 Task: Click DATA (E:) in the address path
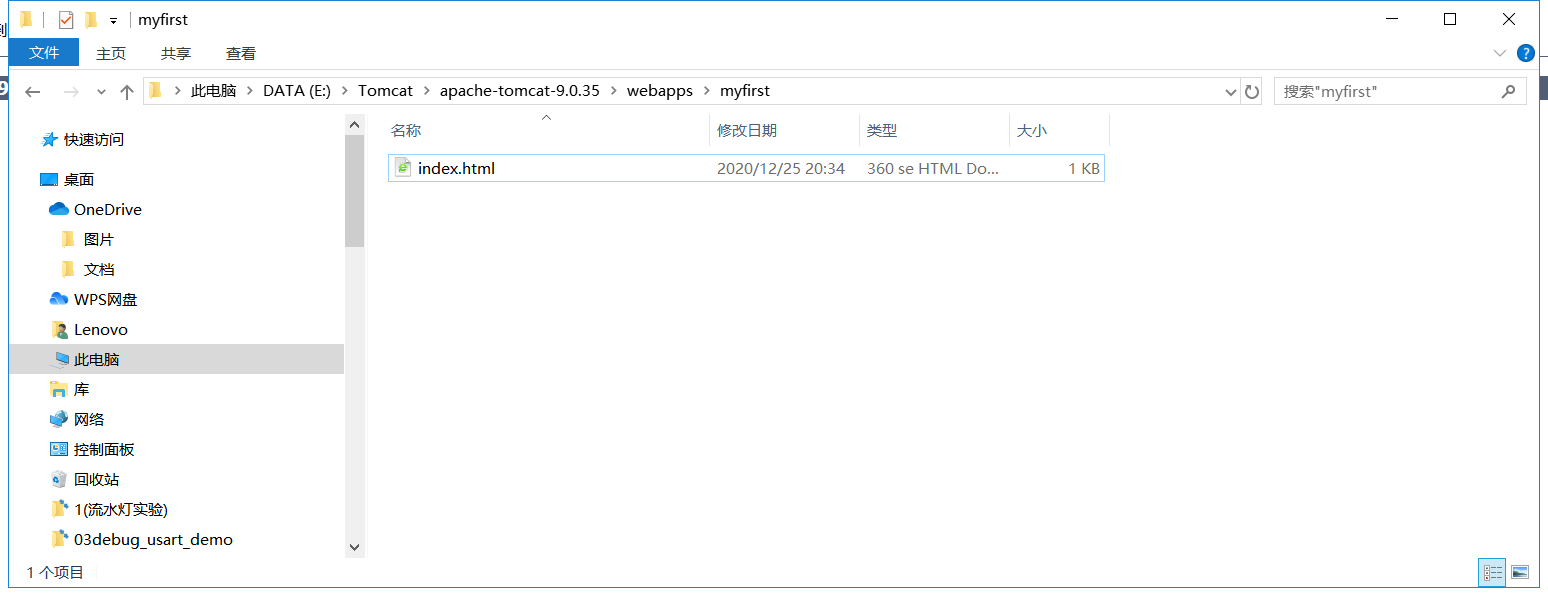pyautogui.click(x=296, y=91)
